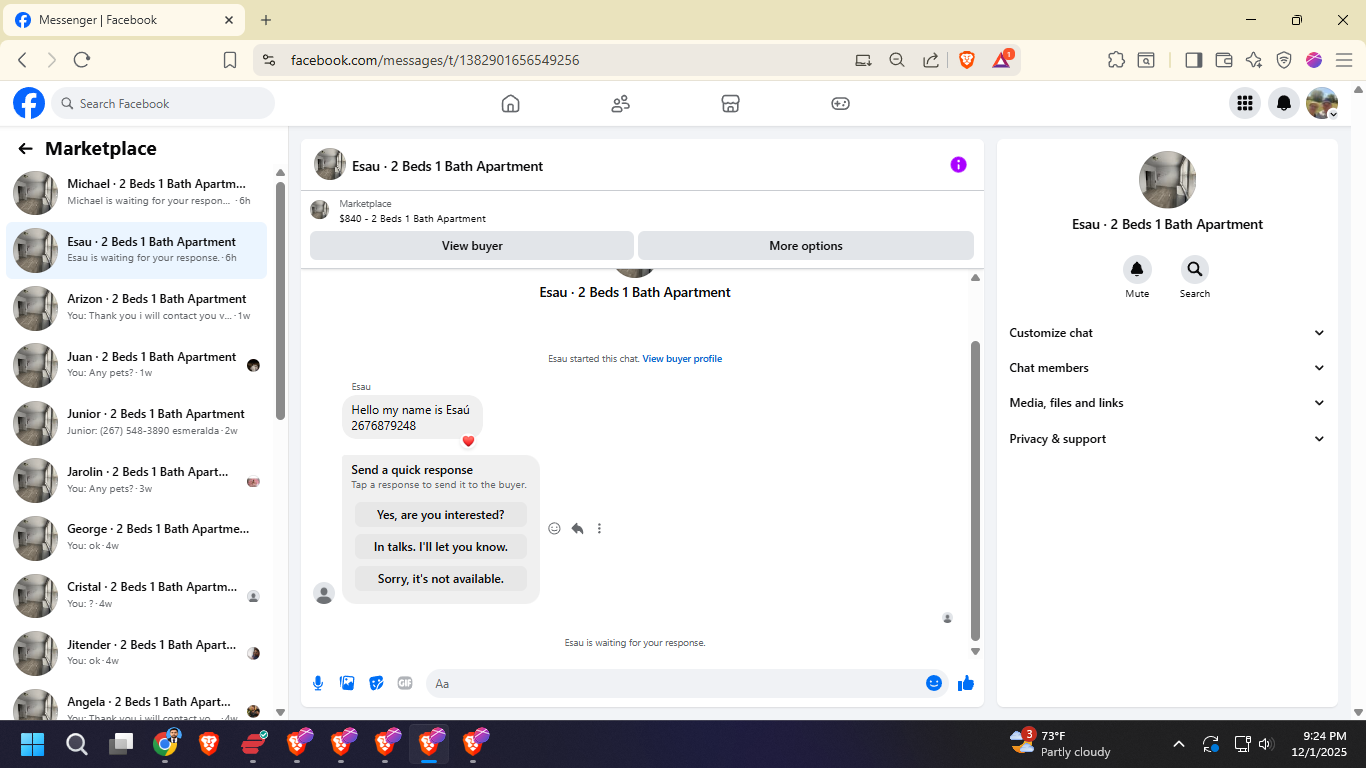This screenshot has width=1366, height=768.
Task: Open the emoji picker in message box
Action: (934, 683)
